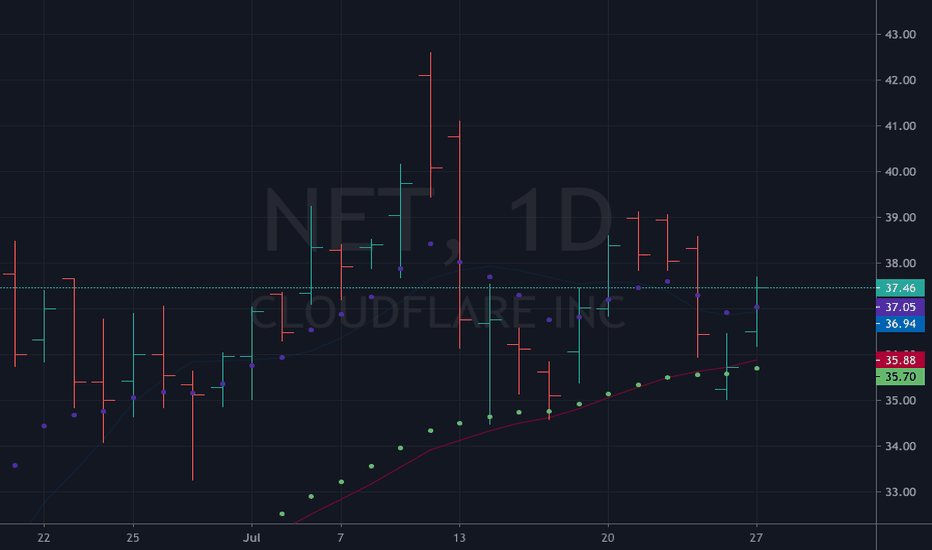Click the 39.00 price axis label
Viewport: 932px width, 550px height.
click(900, 218)
